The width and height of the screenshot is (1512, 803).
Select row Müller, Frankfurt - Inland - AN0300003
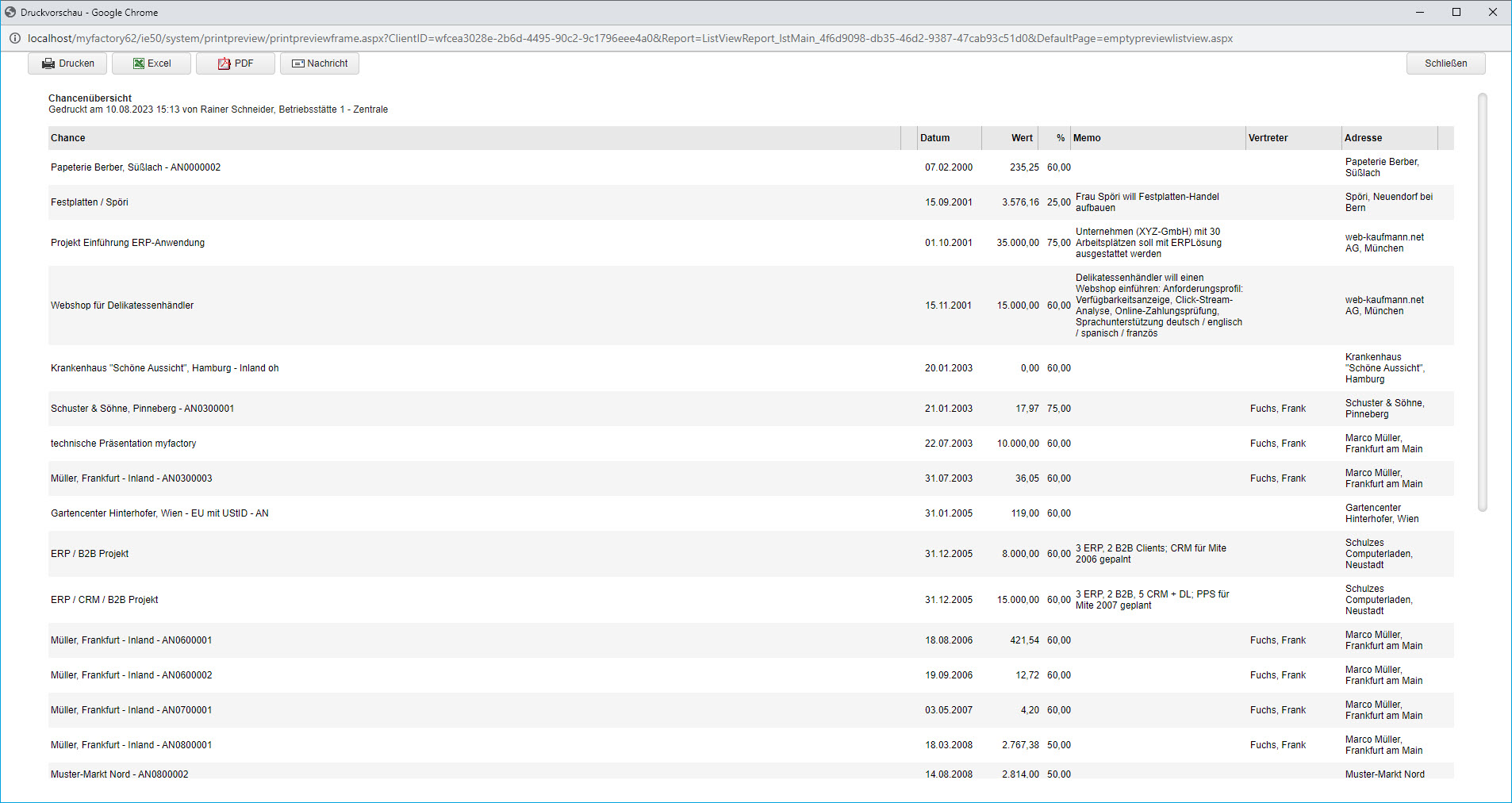pyautogui.click(x=750, y=478)
